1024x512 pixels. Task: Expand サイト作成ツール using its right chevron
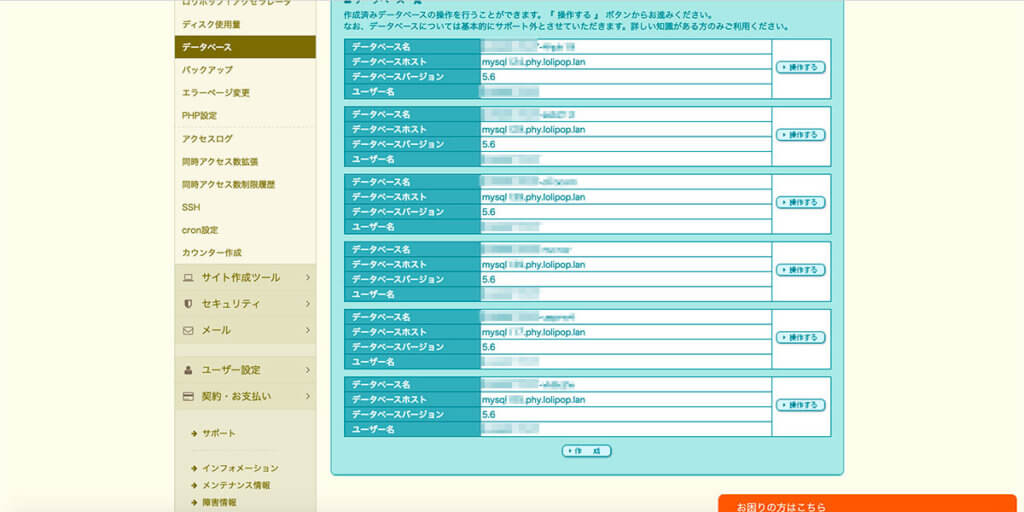click(307, 278)
